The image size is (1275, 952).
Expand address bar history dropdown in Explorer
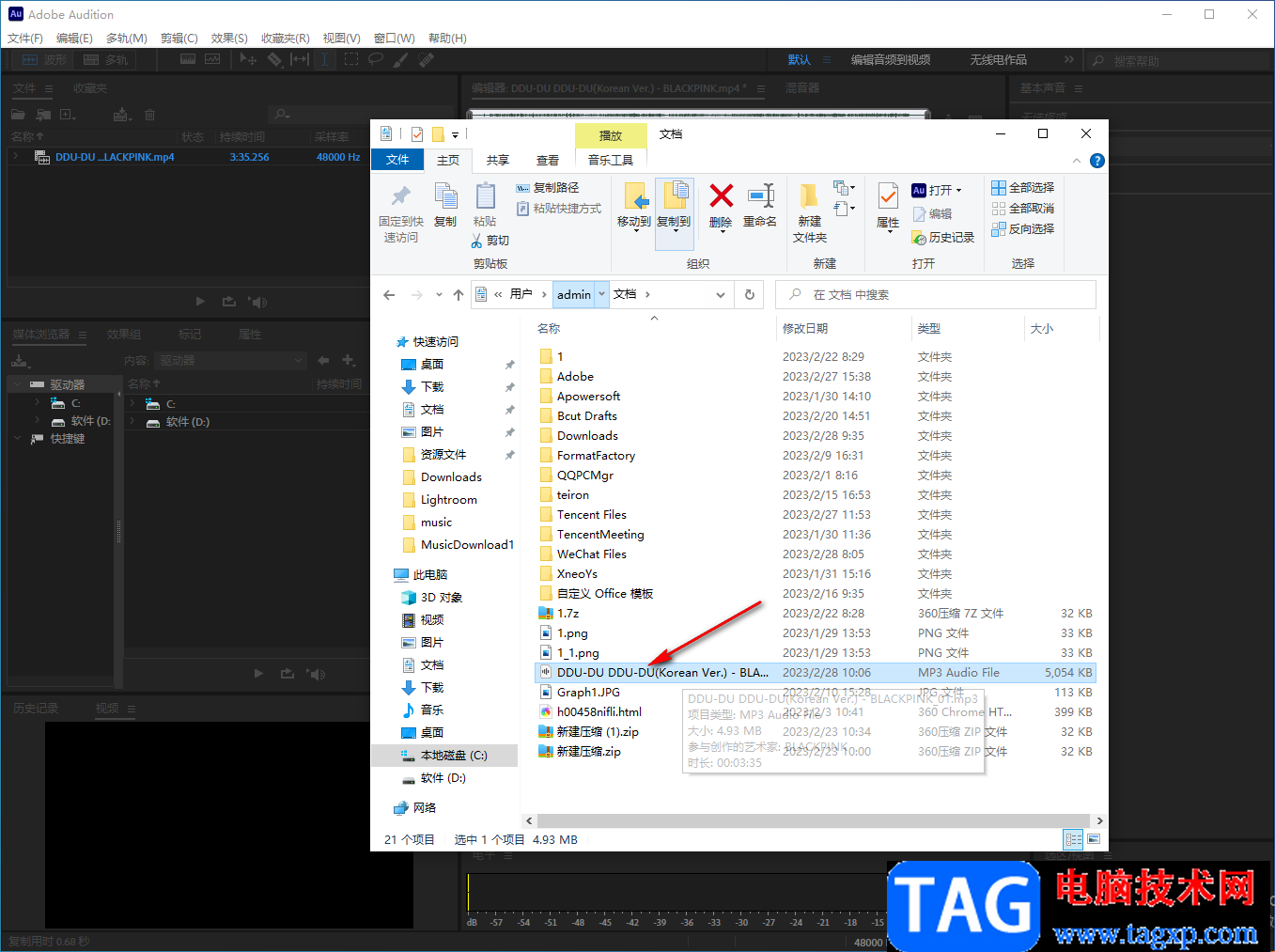721,295
